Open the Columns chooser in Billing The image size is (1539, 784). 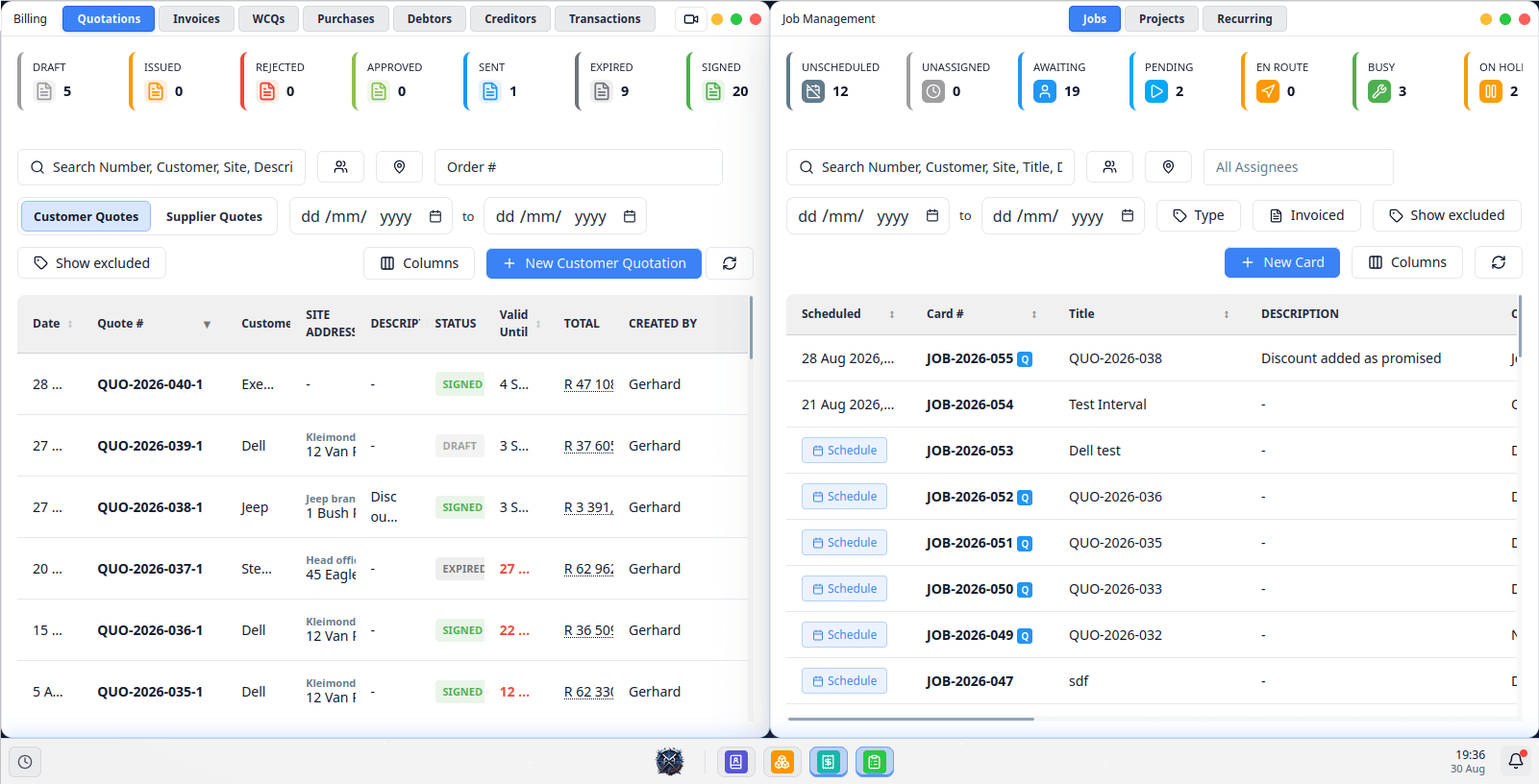tap(419, 263)
